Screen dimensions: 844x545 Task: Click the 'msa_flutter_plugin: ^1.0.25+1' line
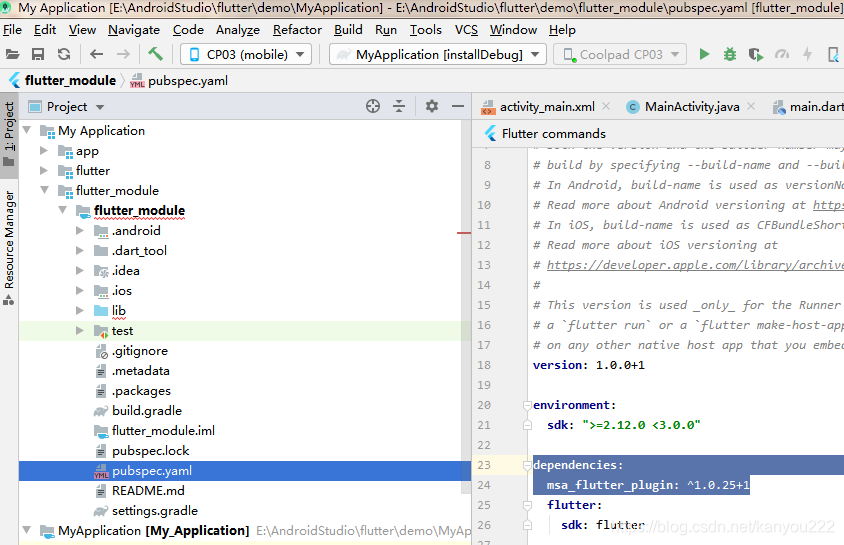coord(648,485)
